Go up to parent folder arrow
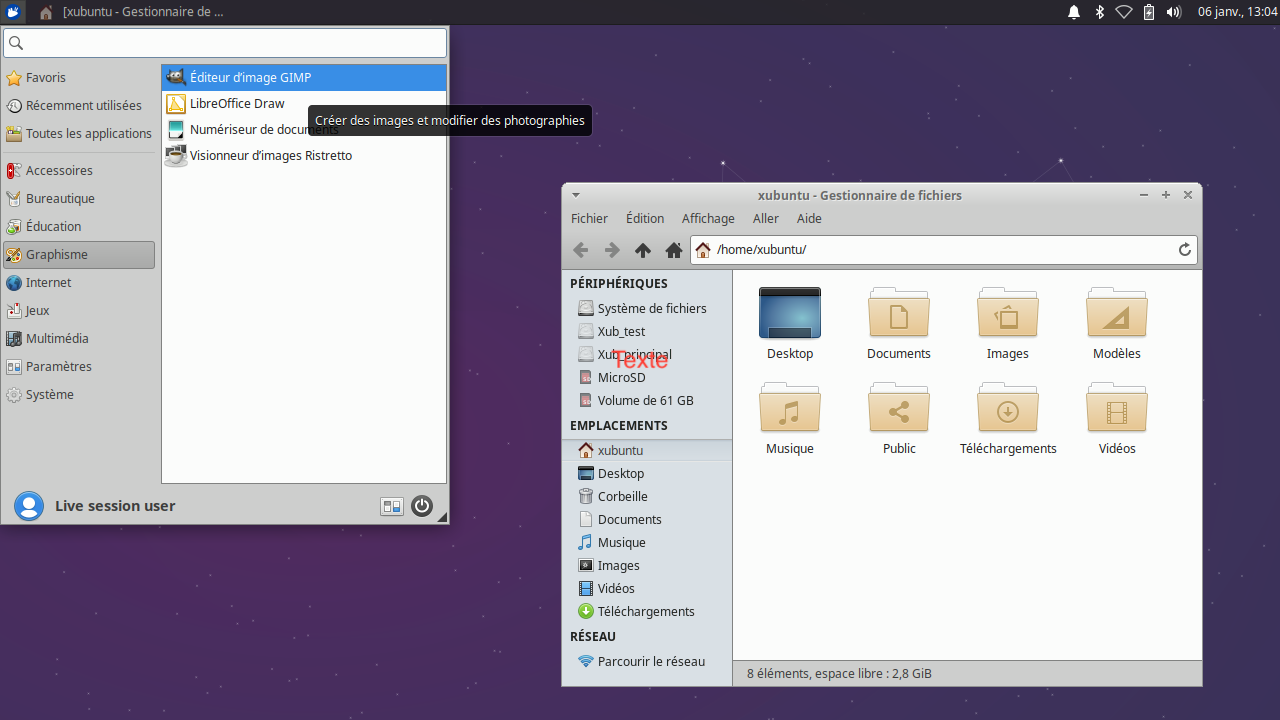 point(643,250)
